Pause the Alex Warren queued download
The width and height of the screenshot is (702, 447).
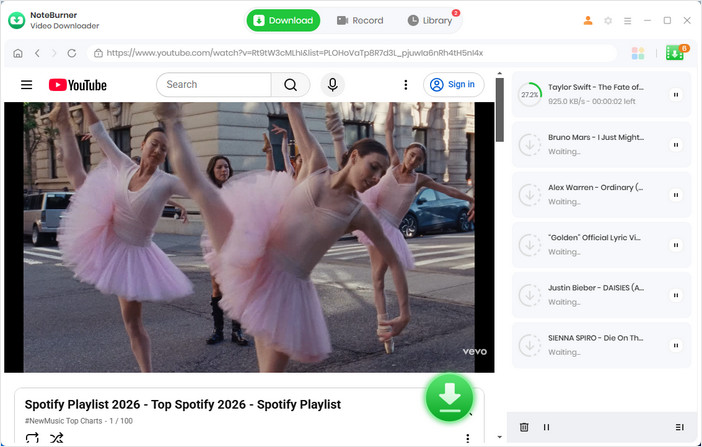676,195
